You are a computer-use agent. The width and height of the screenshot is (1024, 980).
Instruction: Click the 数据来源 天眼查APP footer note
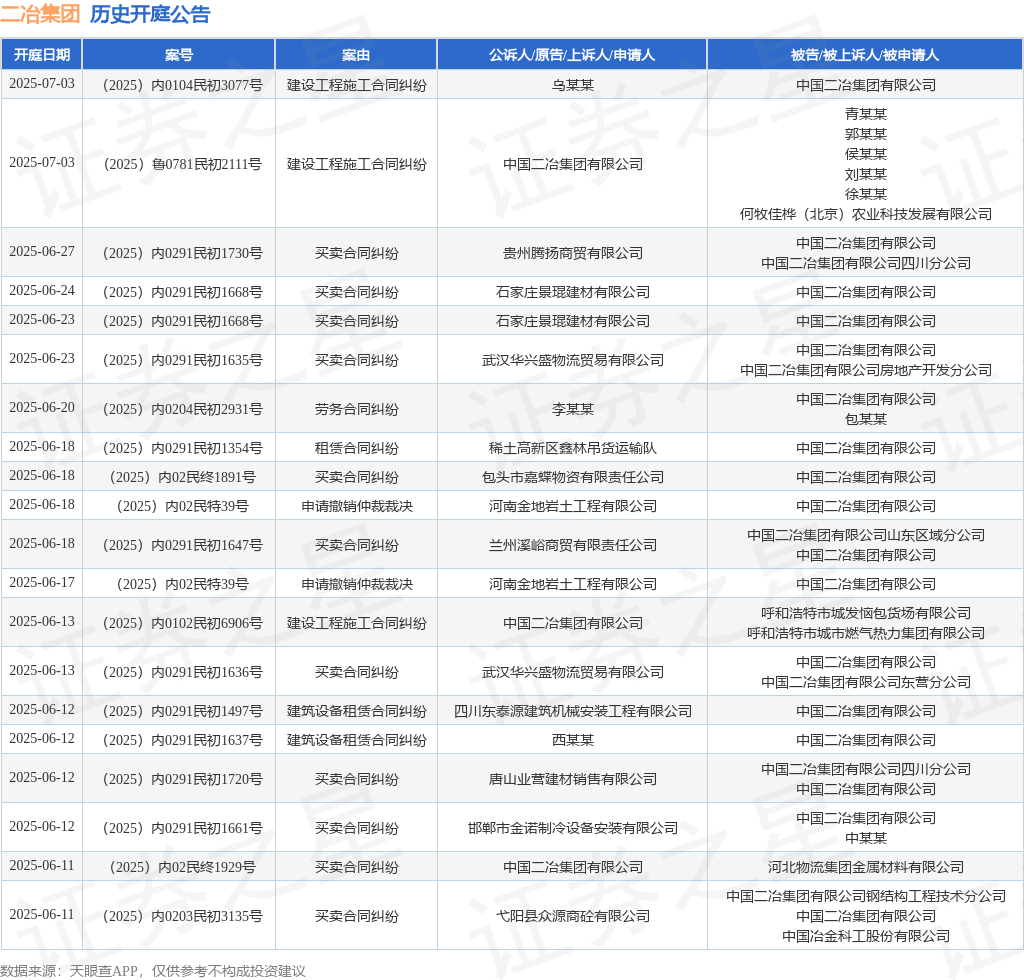153,970
